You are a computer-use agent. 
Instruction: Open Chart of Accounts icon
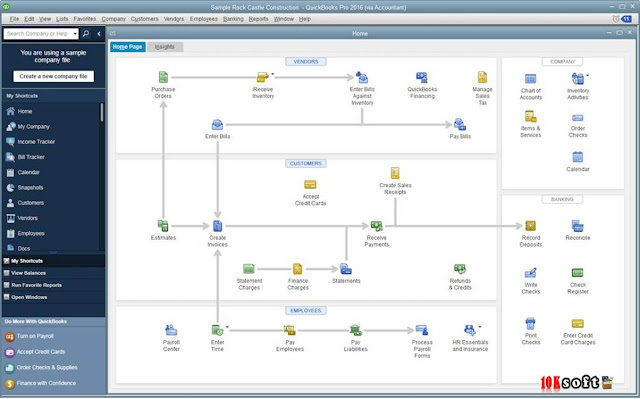tap(530, 79)
